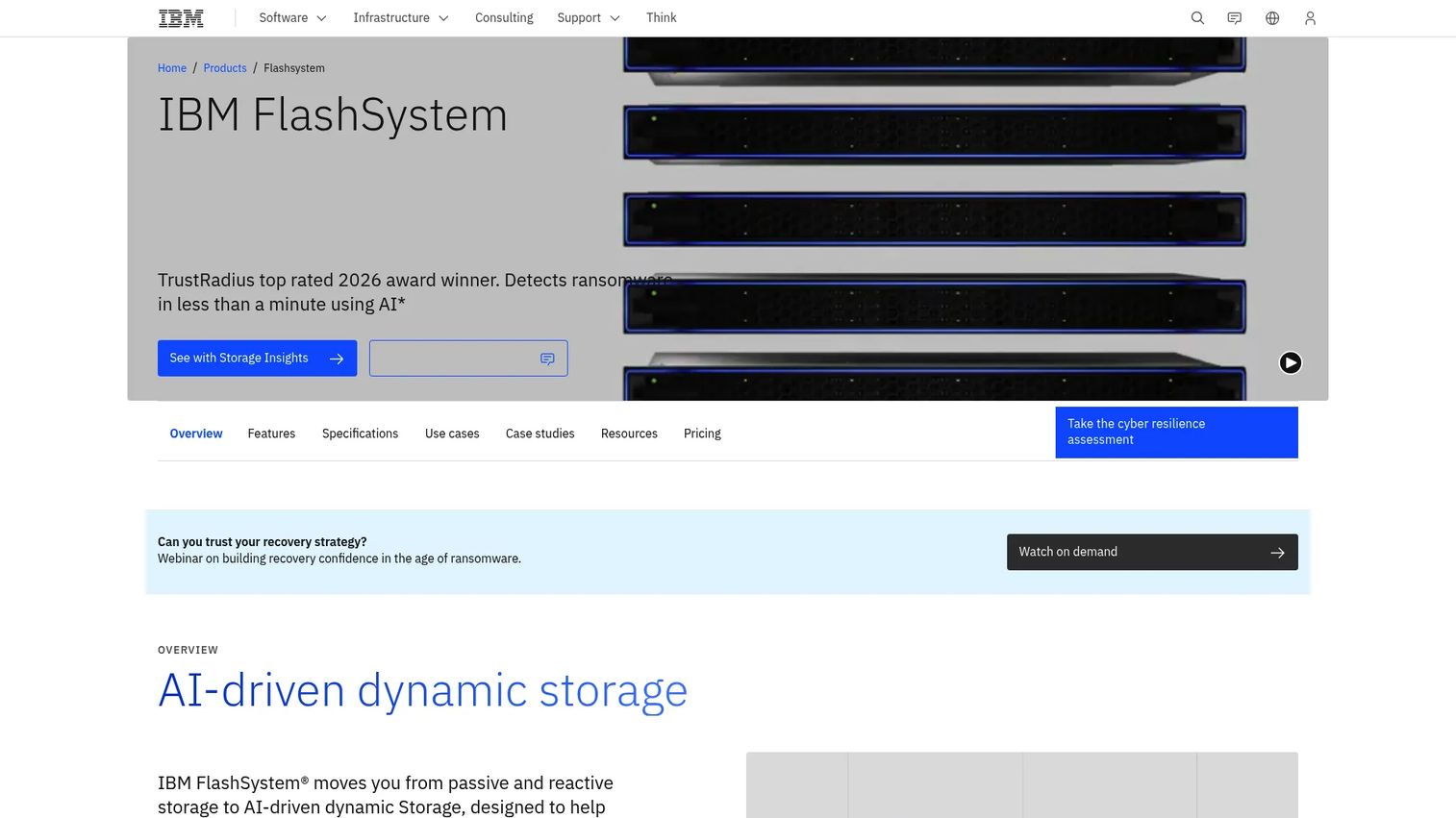Open the globe region selector icon

tap(1272, 18)
